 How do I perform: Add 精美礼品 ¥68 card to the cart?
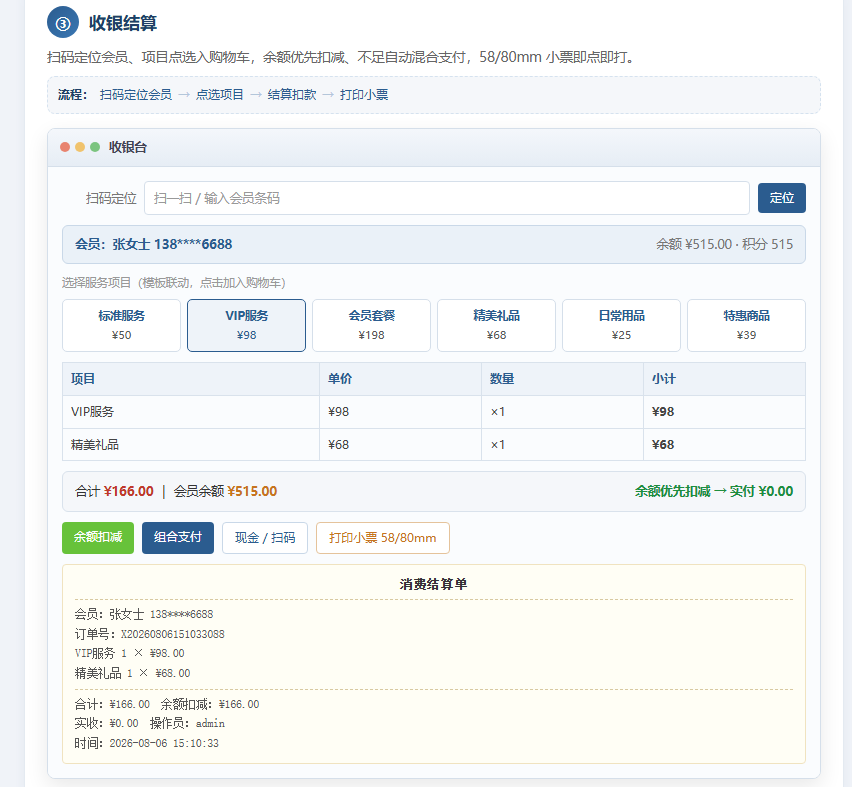click(496, 325)
